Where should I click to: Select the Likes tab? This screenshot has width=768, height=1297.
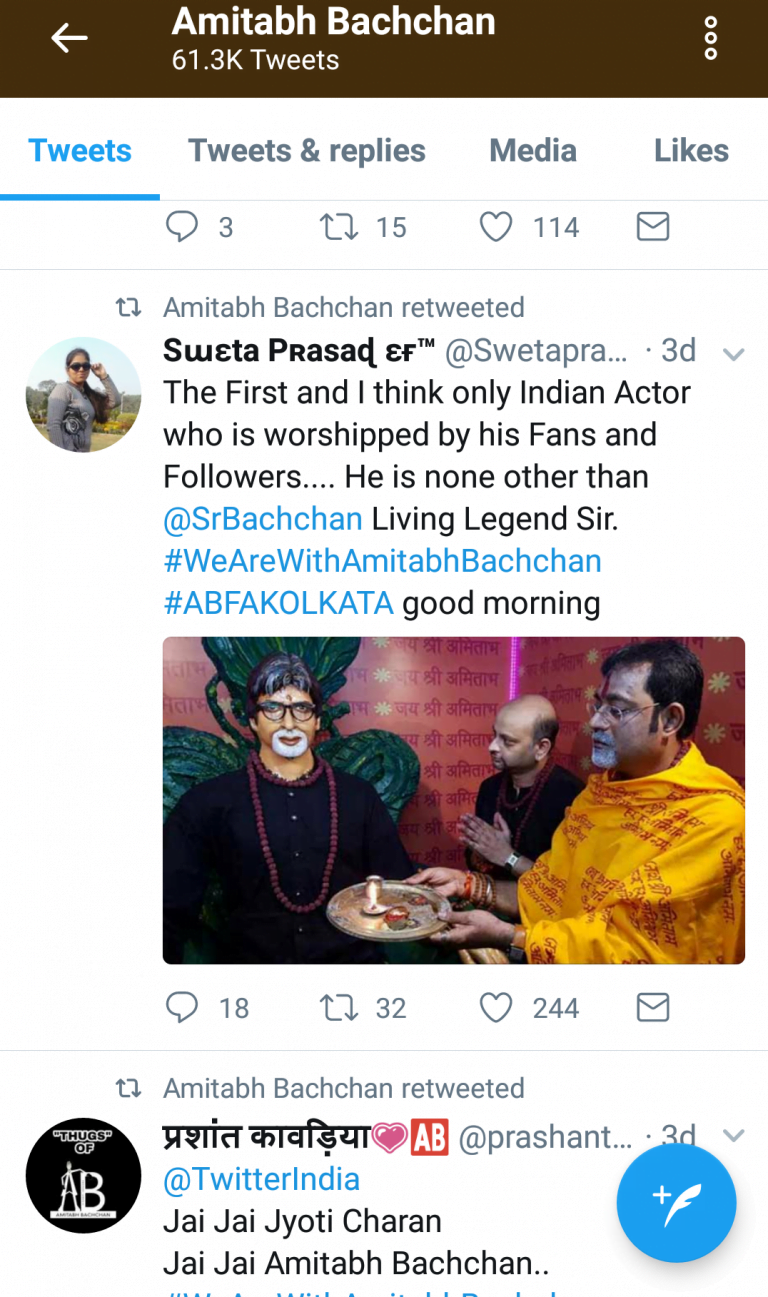(691, 151)
